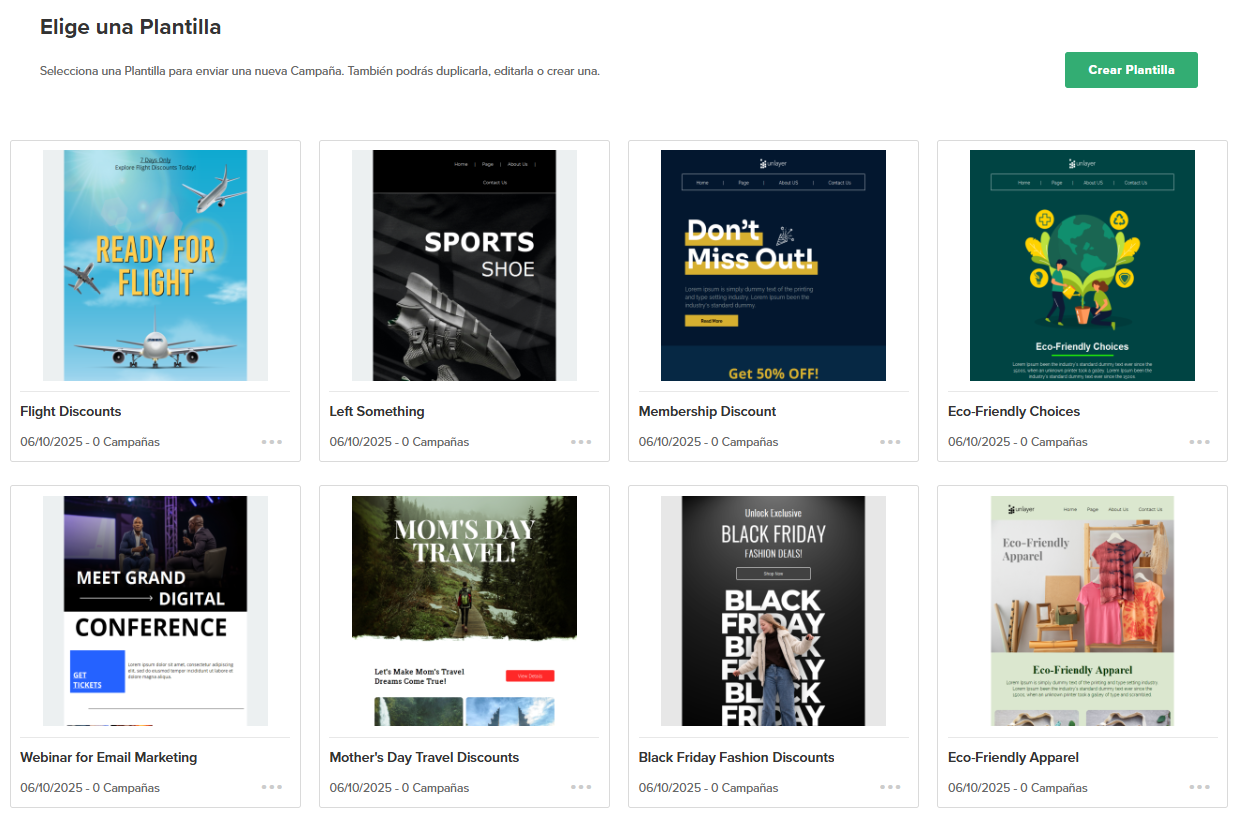Open three-dot menu for Eco-Friendly Apparel
Viewport: 1239px width, 814px height.
click(1199, 787)
